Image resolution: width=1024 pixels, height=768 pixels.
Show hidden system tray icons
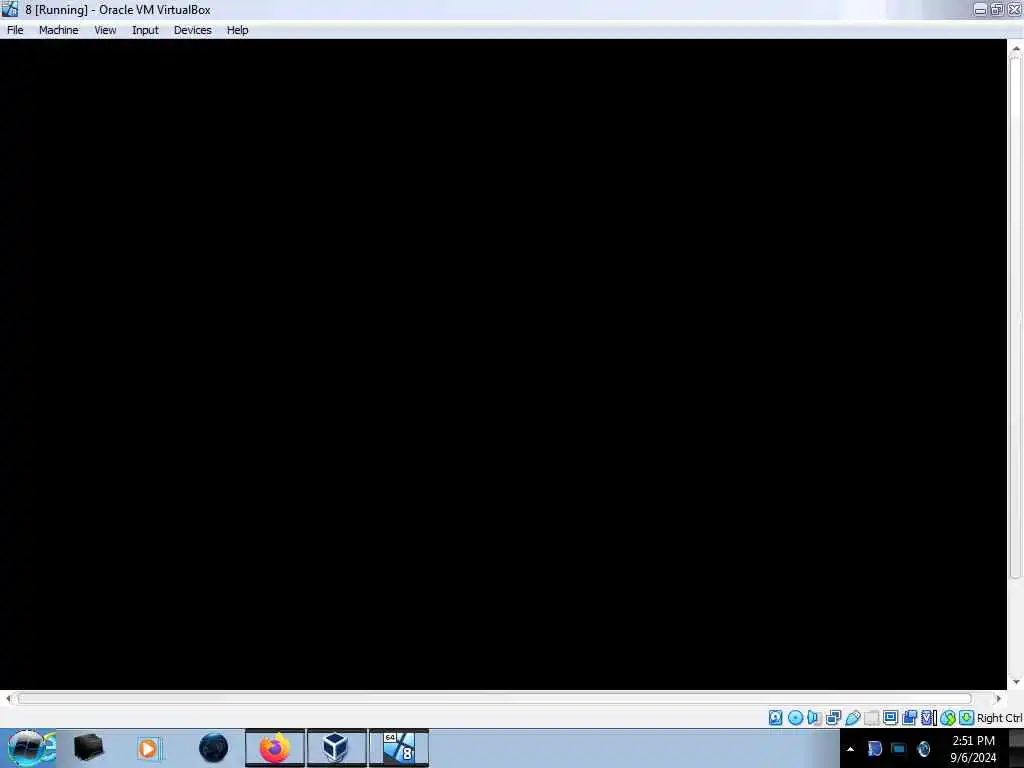(x=850, y=749)
